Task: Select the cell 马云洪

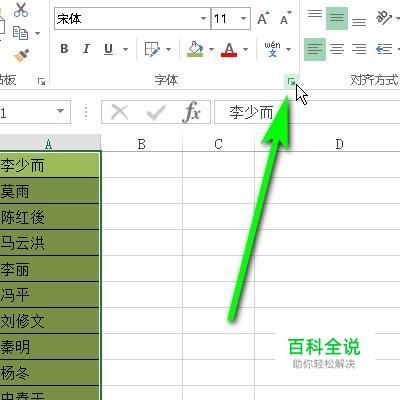Action: [50, 243]
